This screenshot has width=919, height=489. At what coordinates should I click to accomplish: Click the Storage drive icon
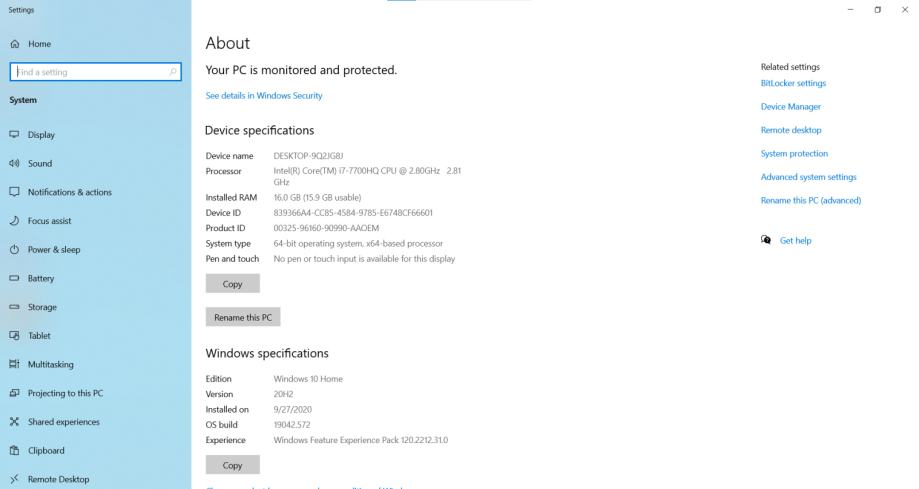click(x=15, y=307)
